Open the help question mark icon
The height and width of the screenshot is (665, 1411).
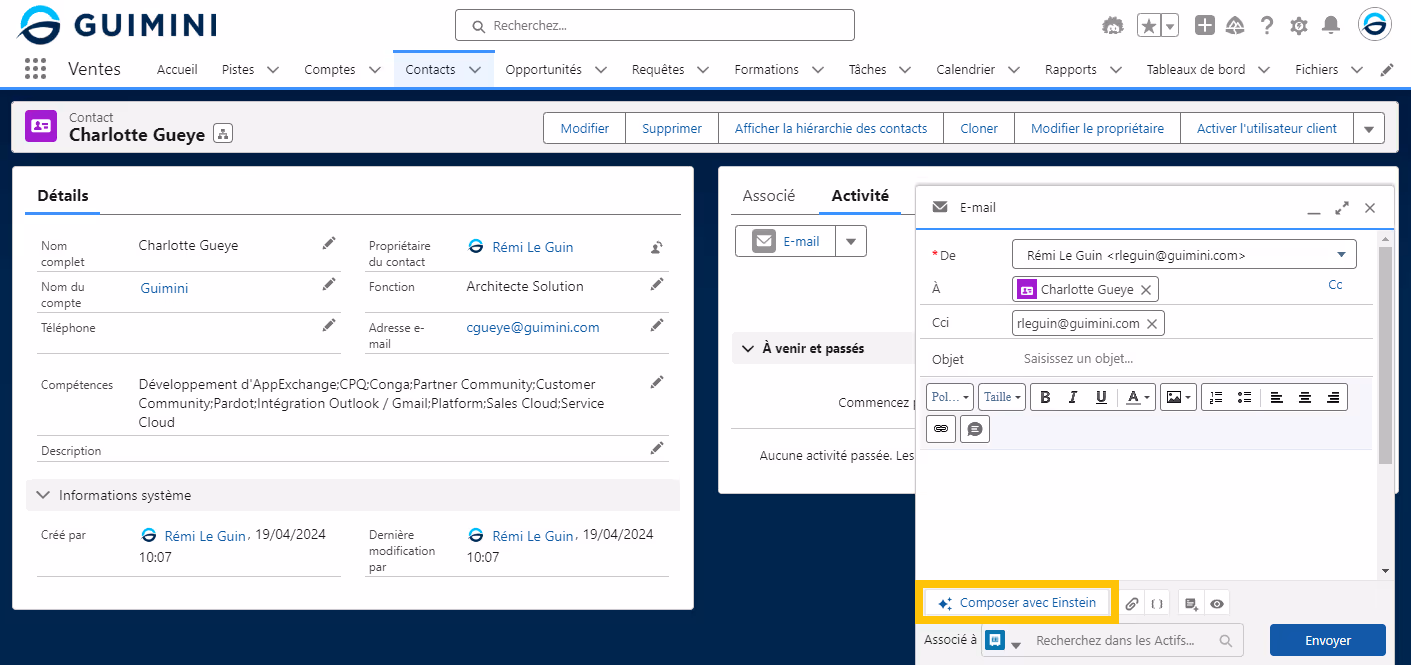pos(1267,25)
